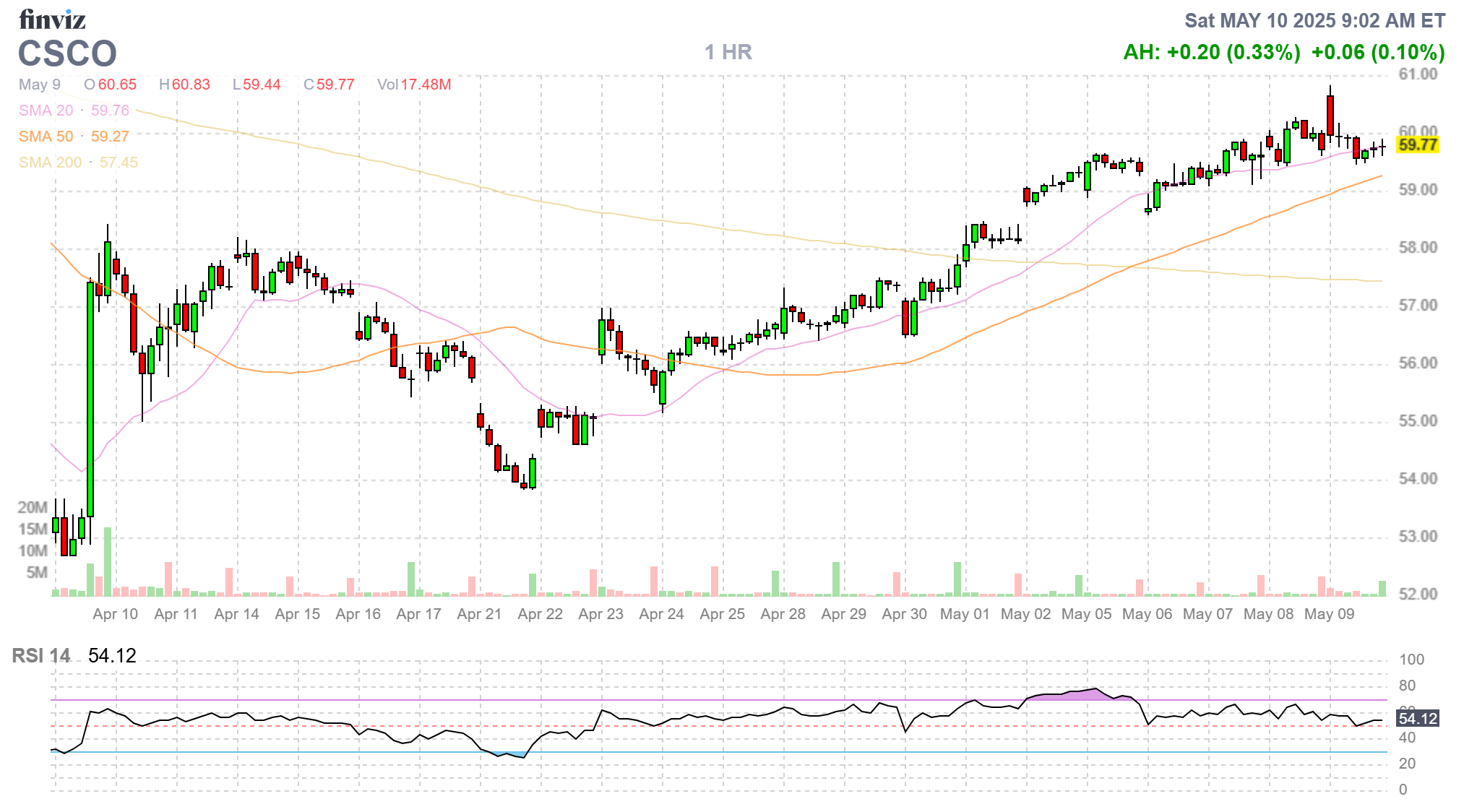Image resolution: width=1464 pixels, height=812 pixels.
Task: Click the 1 HR timeframe label
Action: point(728,52)
